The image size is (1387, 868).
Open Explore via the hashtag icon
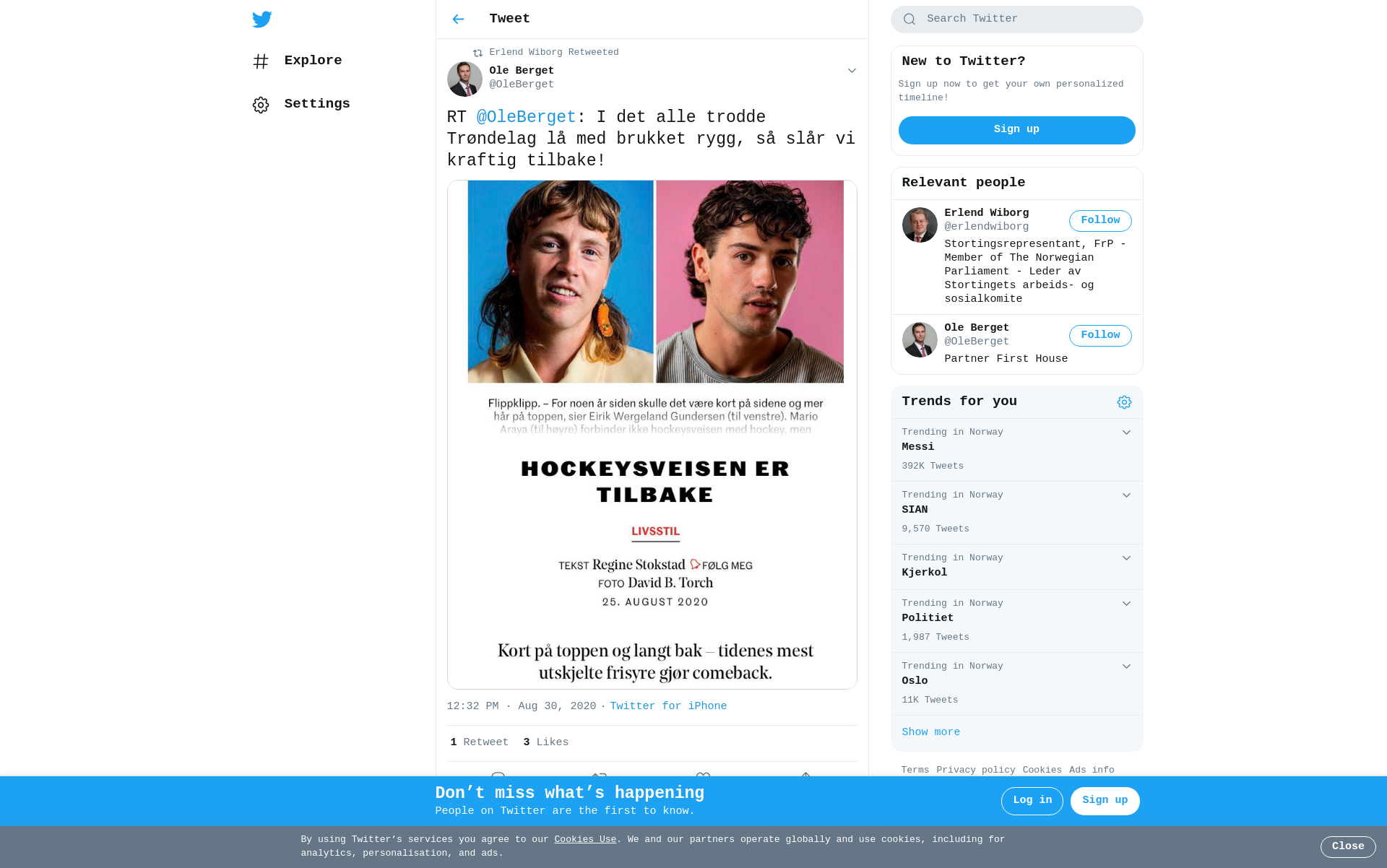261,61
